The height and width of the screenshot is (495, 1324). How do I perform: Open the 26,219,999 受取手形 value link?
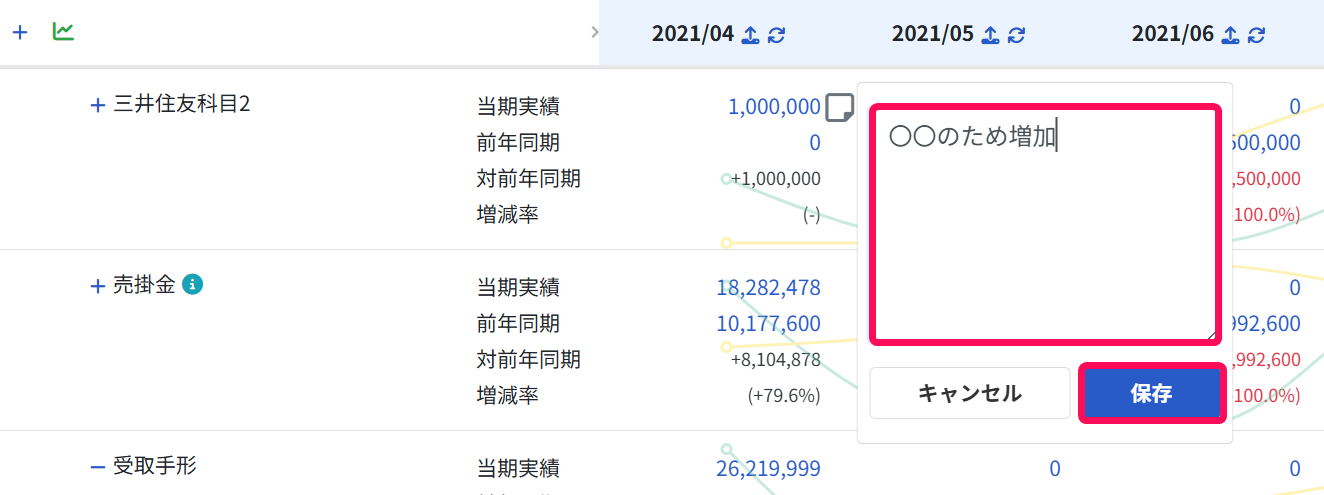coord(769,468)
